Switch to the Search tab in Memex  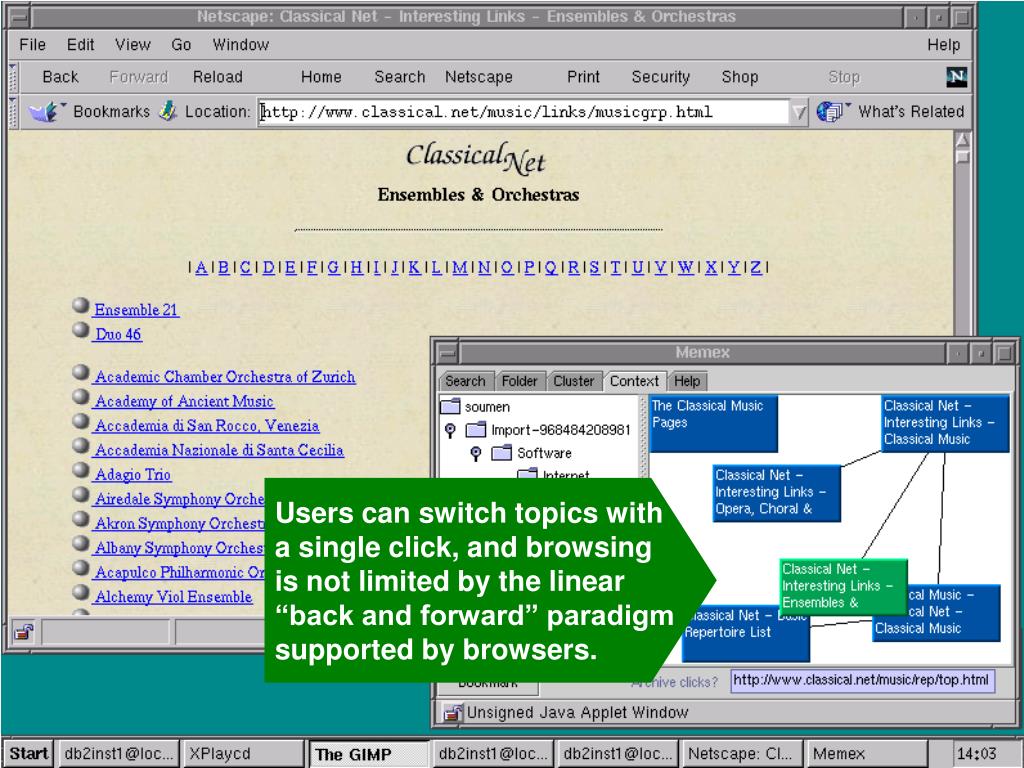465,381
